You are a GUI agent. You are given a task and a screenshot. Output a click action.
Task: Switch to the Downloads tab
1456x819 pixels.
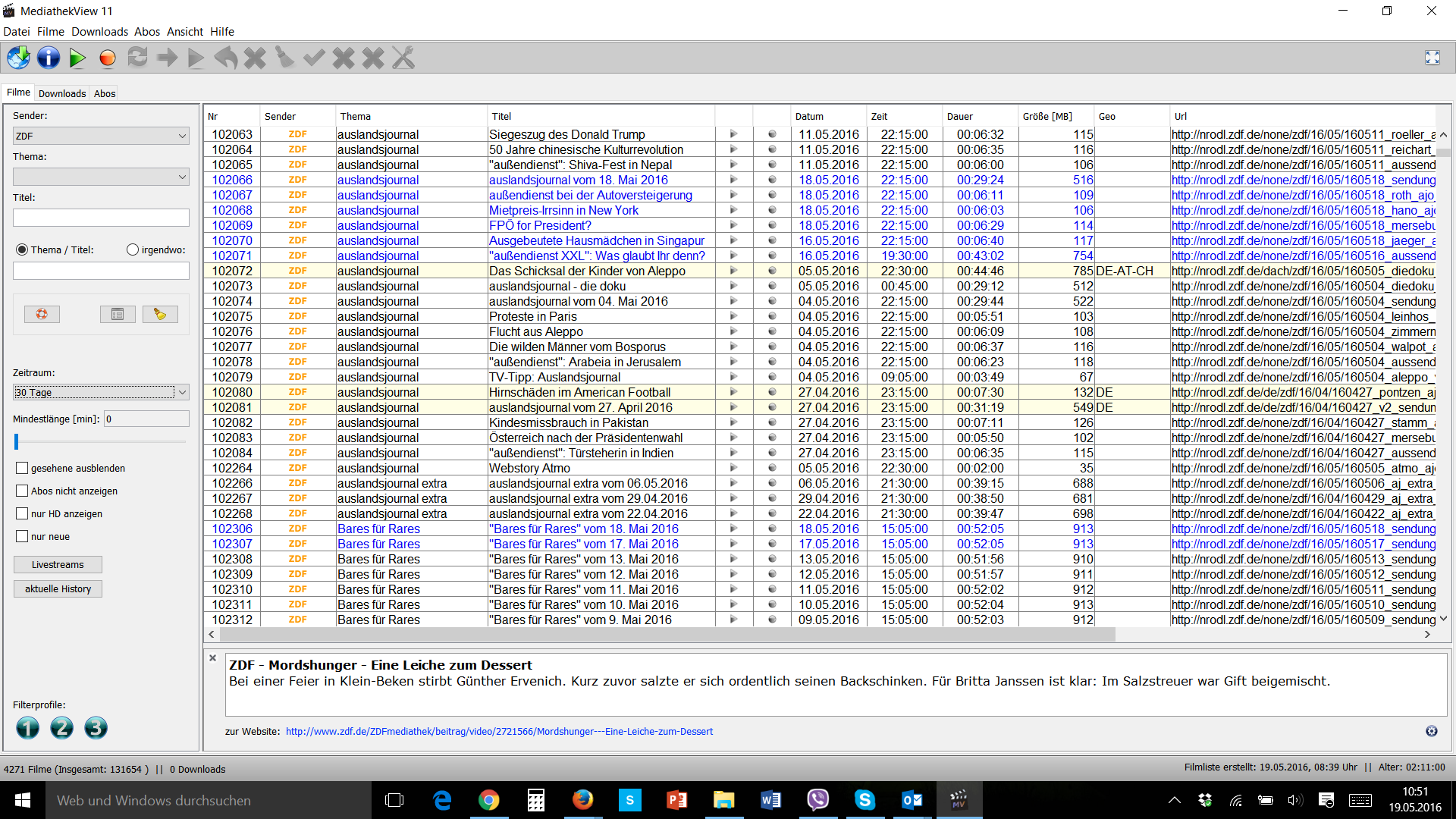click(62, 93)
